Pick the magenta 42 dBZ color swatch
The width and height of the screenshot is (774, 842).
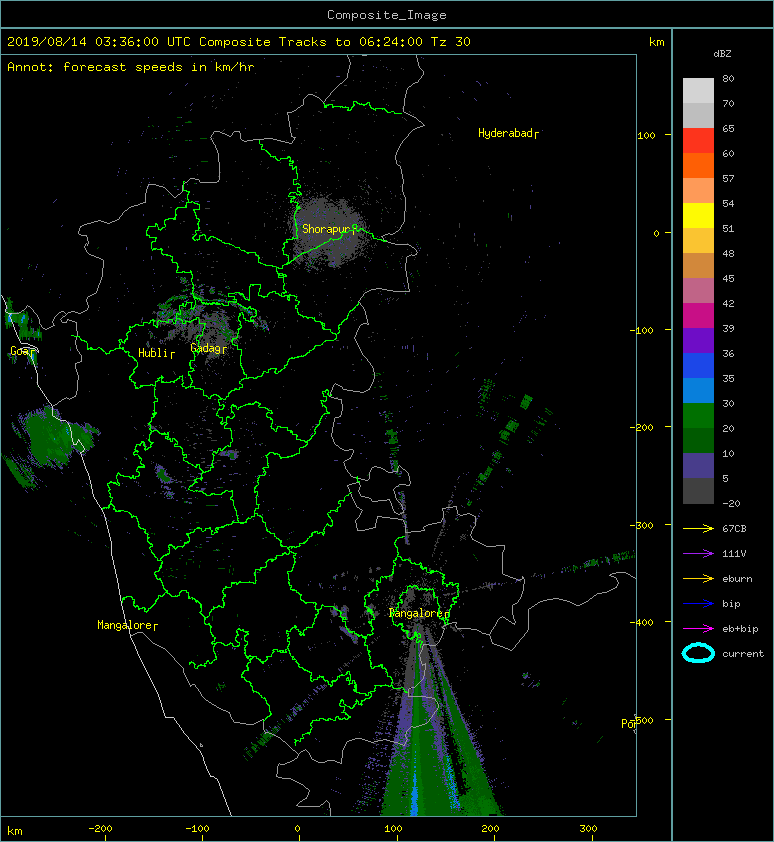698,316
